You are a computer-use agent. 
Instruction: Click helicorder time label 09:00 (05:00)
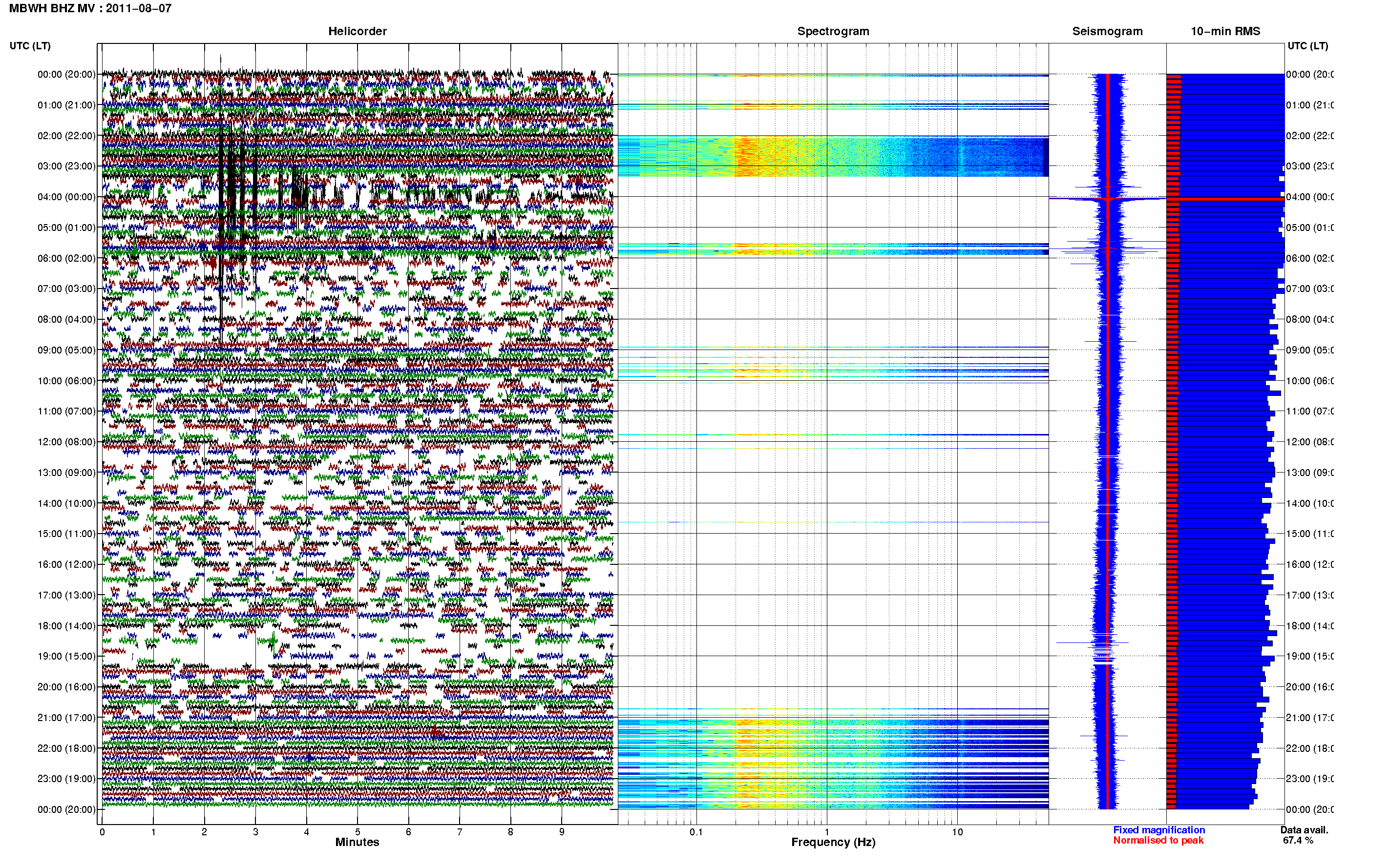pyautogui.click(x=66, y=350)
